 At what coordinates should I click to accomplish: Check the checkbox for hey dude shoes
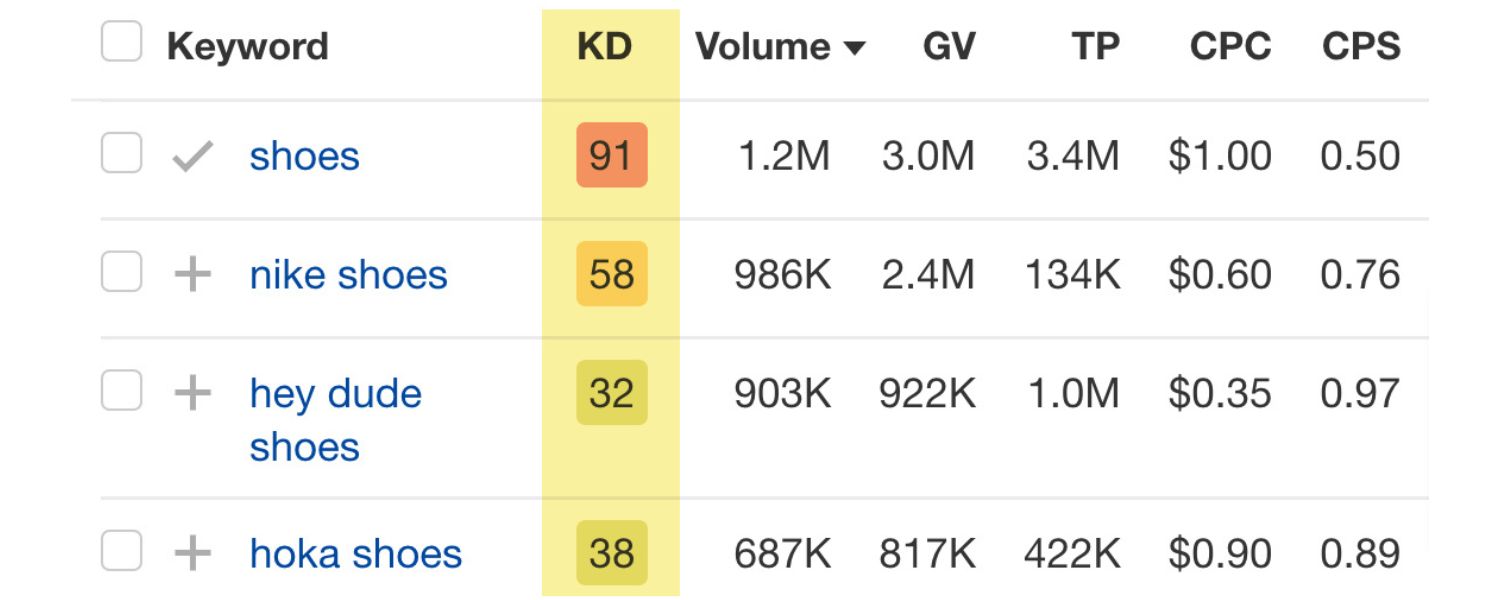tap(120, 392)
